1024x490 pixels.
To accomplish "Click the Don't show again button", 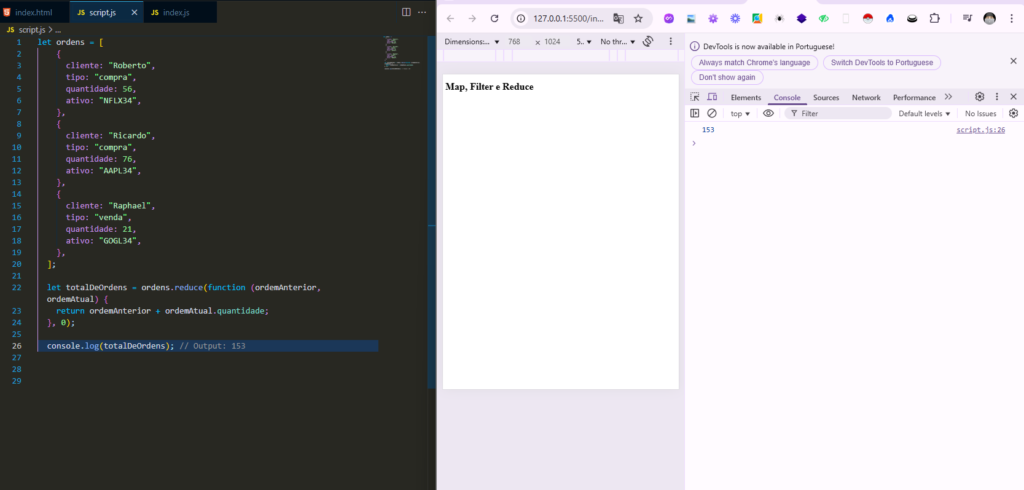I will [x=727, y=77].
